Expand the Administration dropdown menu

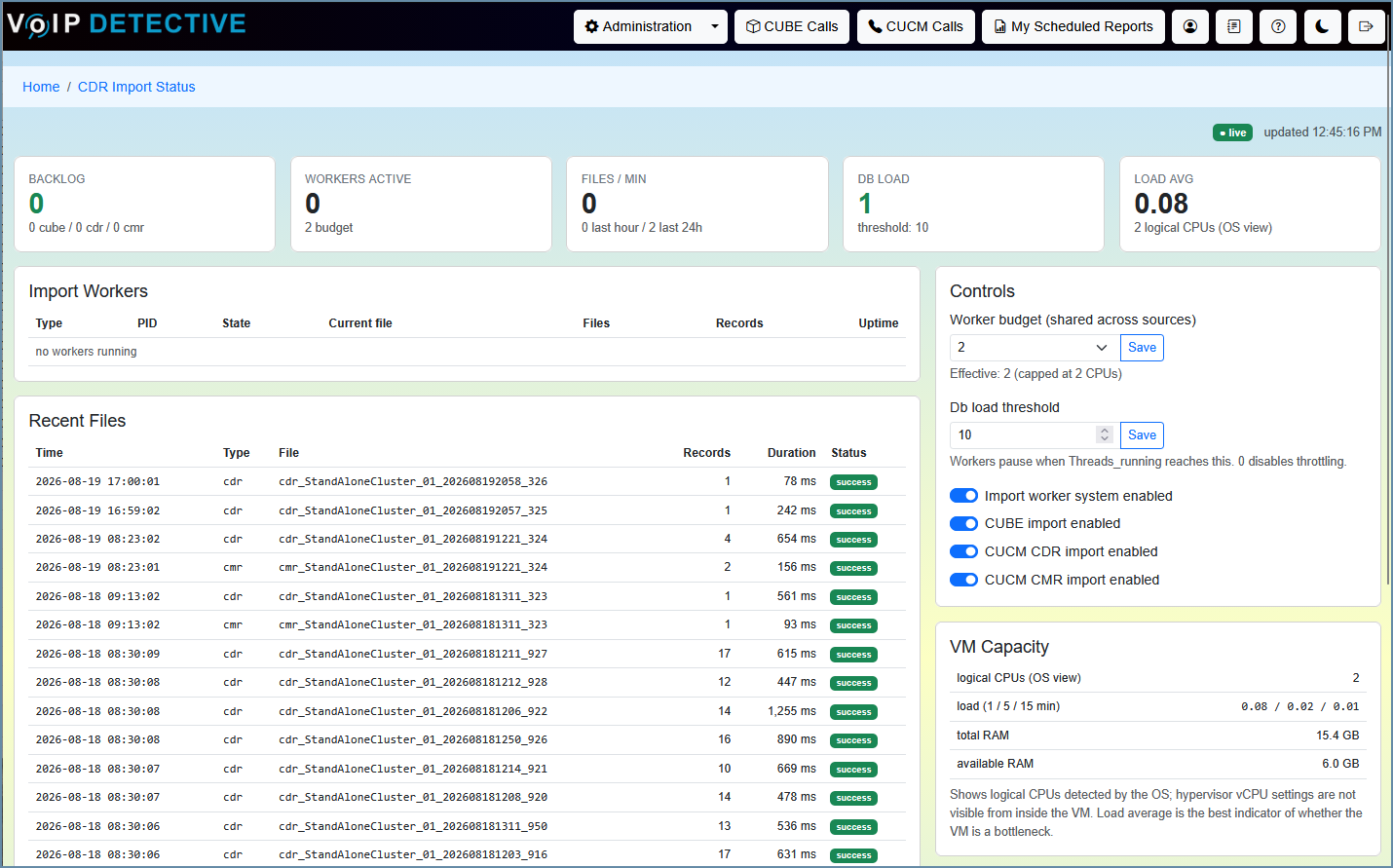click(x=651, y=26)
